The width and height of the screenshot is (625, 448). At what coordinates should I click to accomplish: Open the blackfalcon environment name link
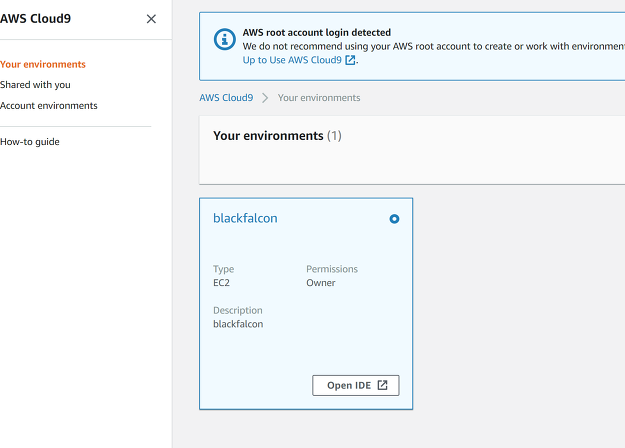(x=245, y=218)
